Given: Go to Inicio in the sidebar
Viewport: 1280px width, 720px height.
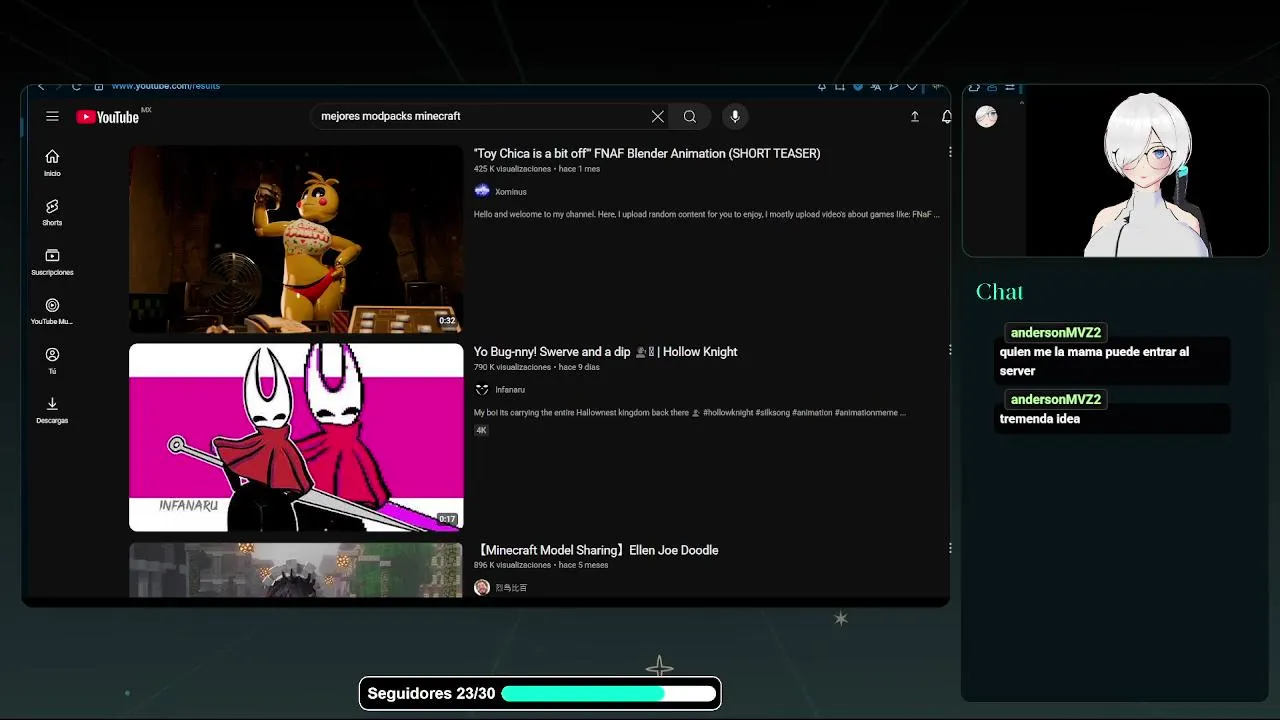Looking at the screenshot, I should click(x=52, y=163).
